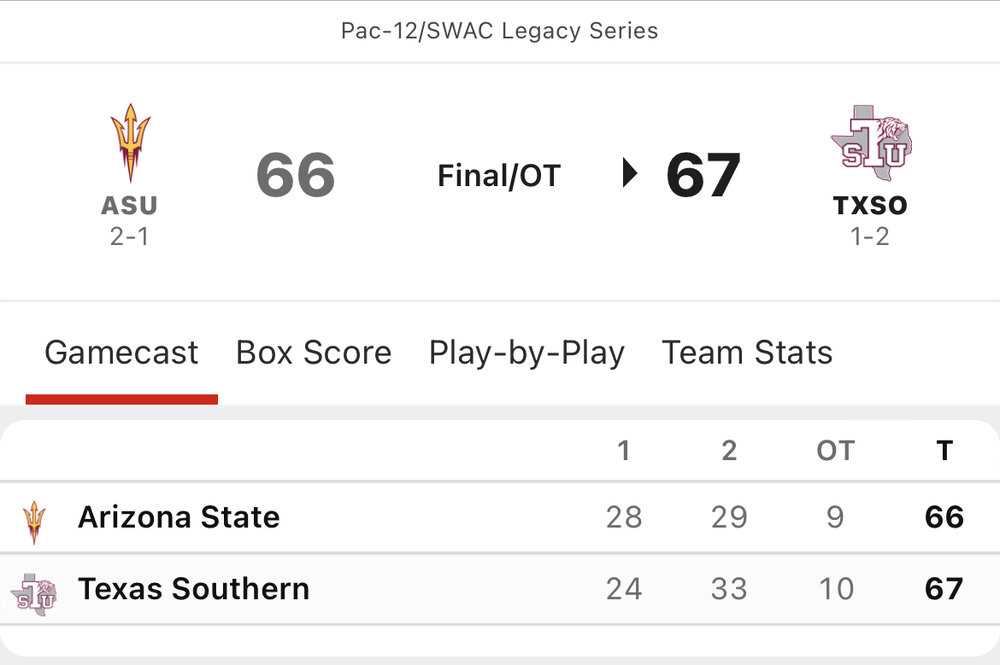Click Texas Southern's 10 overtime points
This screenshot has width=1000, height=665.
(835, 589)
